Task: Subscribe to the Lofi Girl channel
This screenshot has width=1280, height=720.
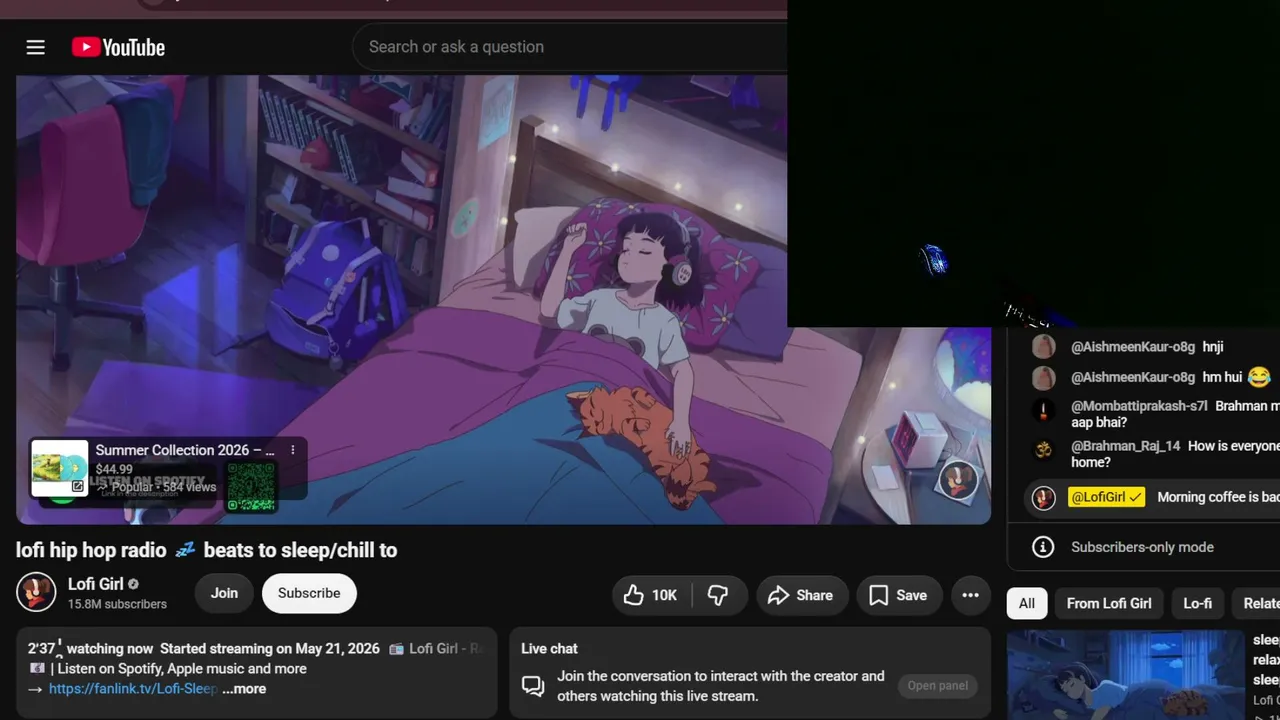Action: 309,593
